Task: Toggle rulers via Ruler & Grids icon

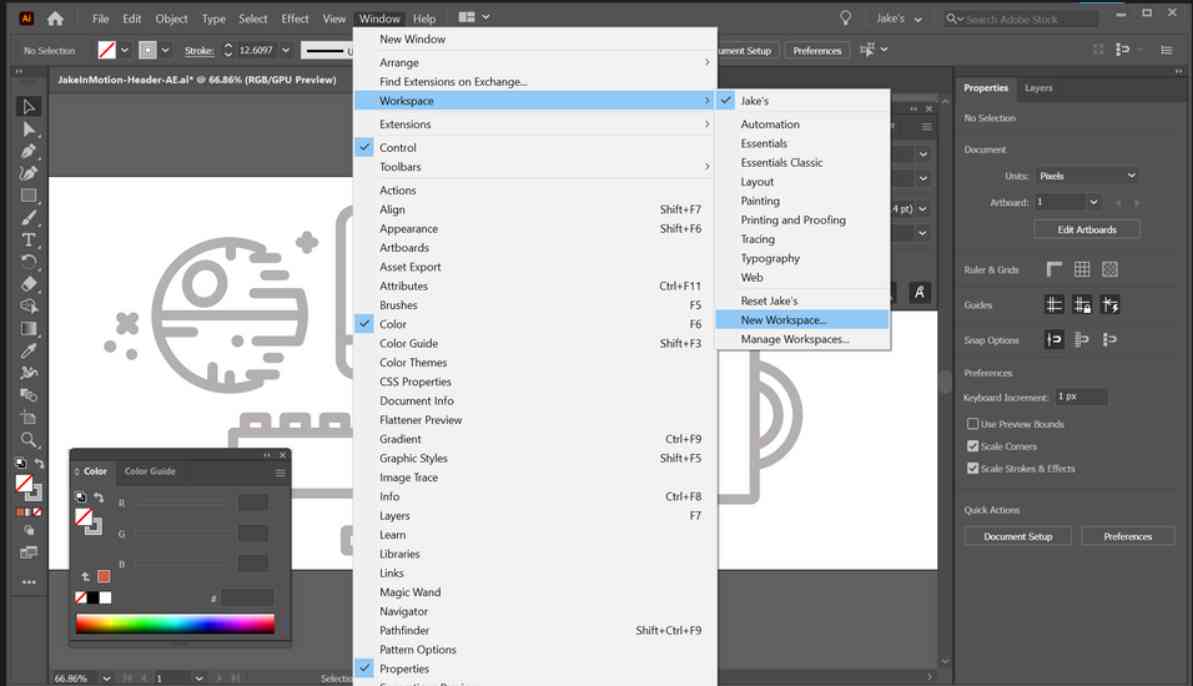Action: pos(1053,270)
